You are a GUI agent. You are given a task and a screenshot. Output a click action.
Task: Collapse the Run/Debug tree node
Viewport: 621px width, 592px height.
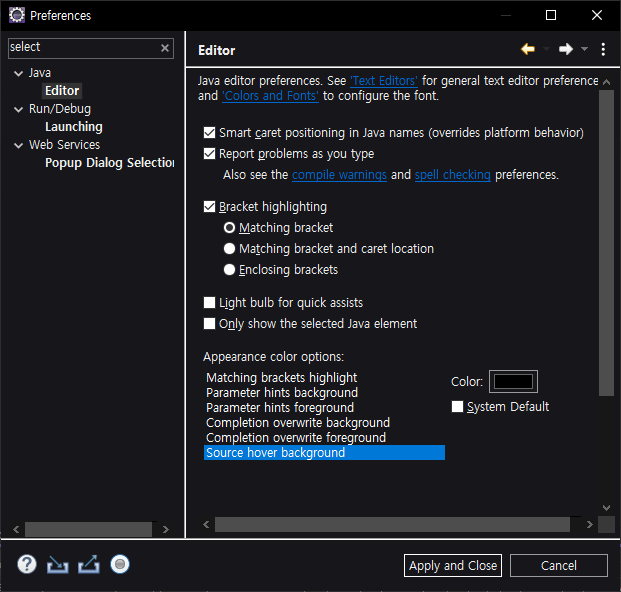click(18, 109)
